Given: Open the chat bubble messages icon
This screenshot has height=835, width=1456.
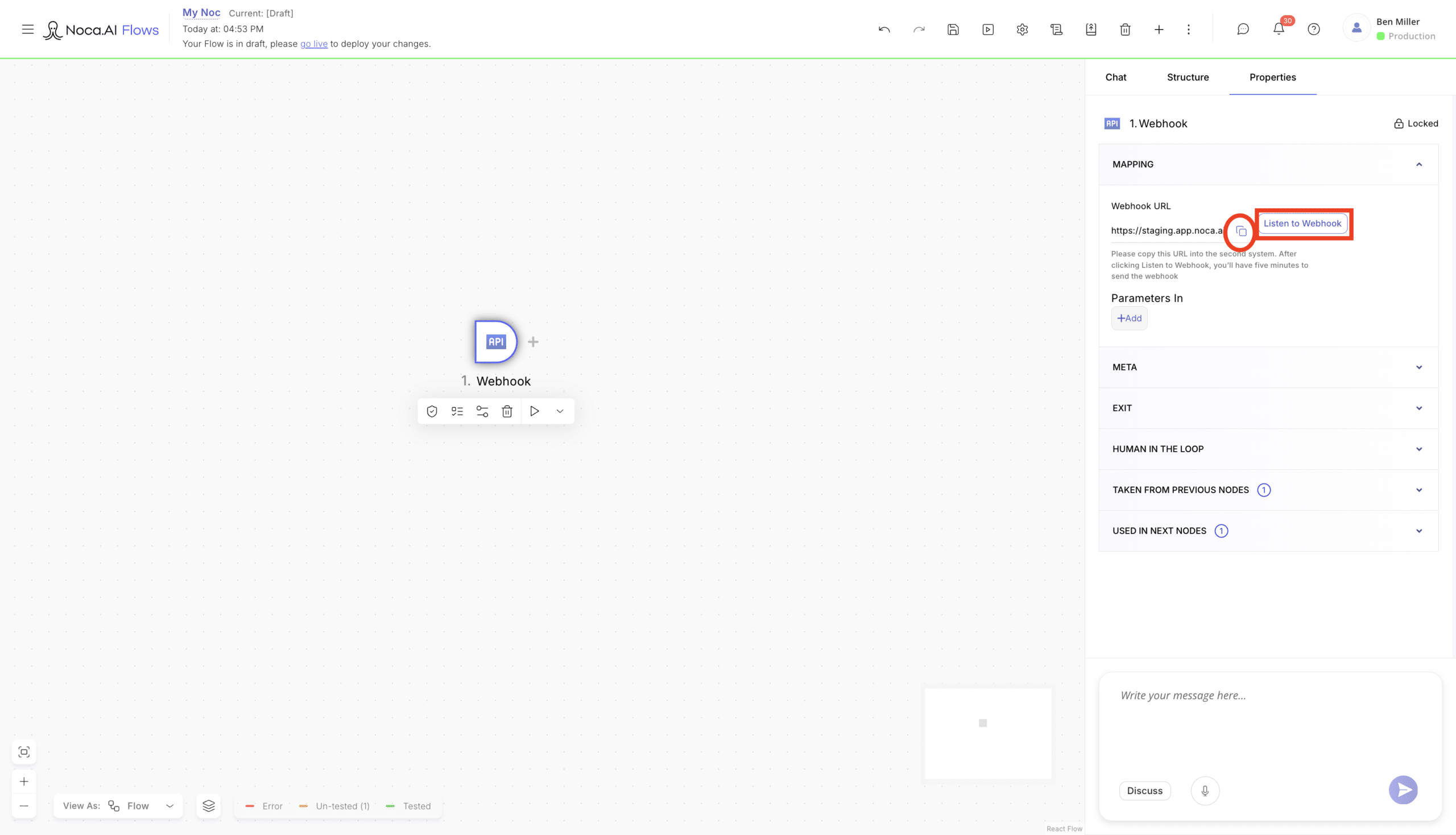Looking at the screenshot, I should (x=1243, y=29).
